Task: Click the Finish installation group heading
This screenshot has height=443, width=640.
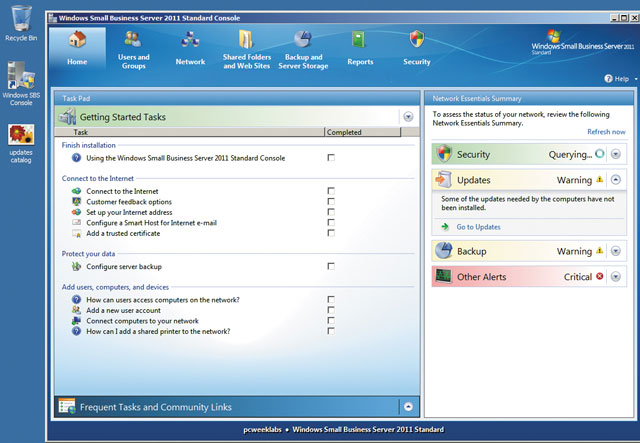Action: tap(89, 145)
